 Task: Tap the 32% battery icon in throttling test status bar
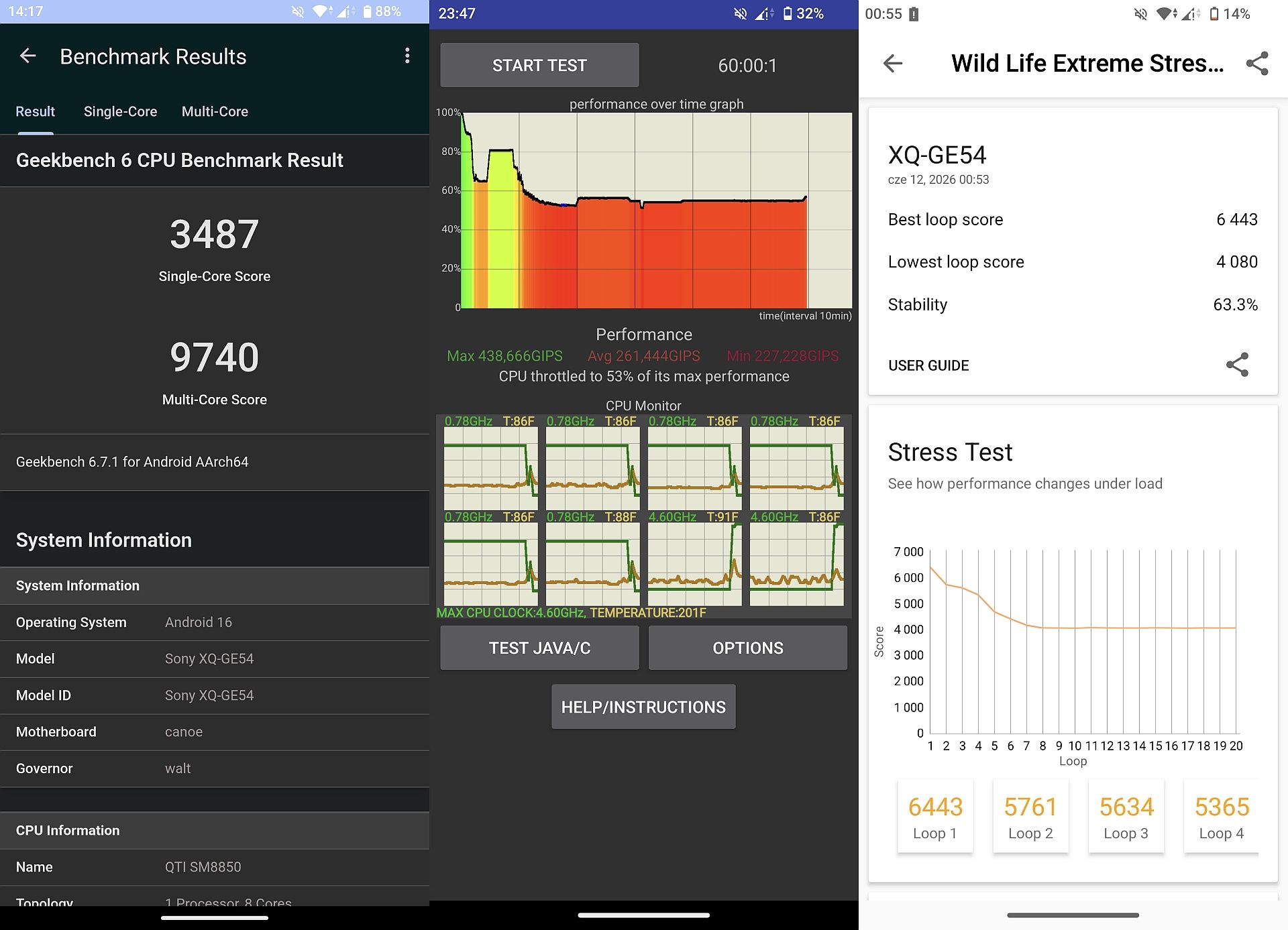(x=788, y=13)
